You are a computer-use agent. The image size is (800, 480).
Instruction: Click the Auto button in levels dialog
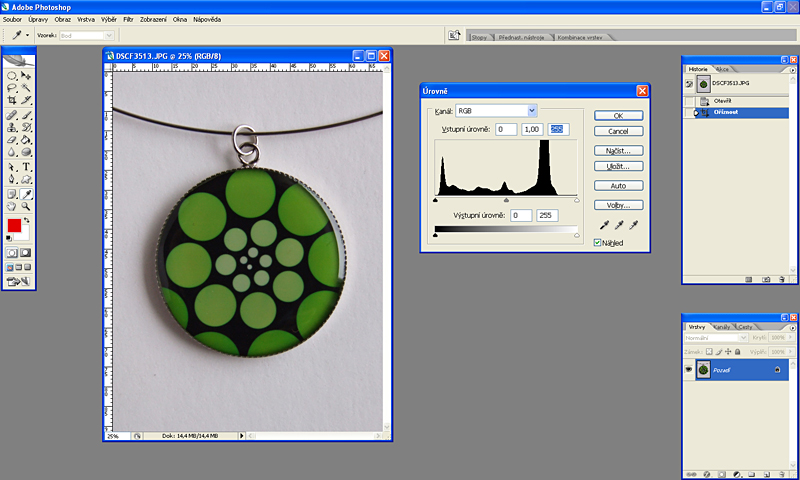pyautogui.click(x=617, y=186)
